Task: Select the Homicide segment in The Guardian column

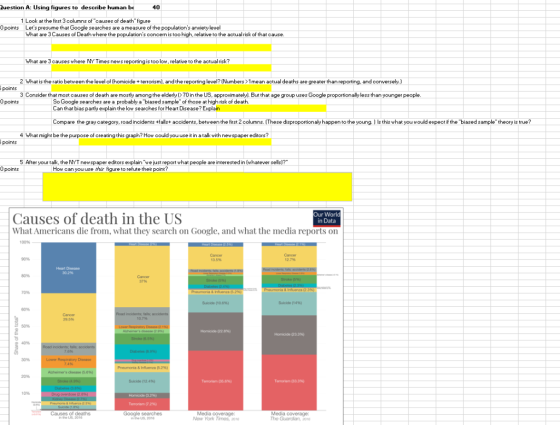Action: pyautogui.click(x=289, y=335)
